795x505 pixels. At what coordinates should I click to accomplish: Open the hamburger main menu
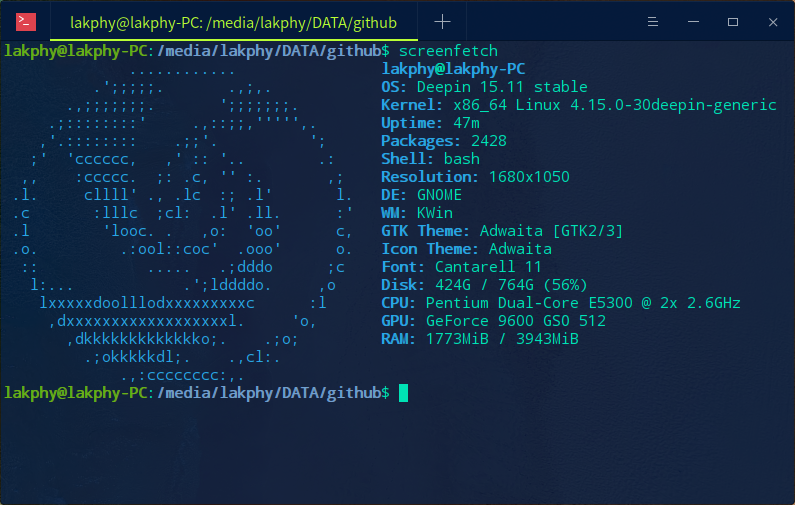[x=651, y=21]
